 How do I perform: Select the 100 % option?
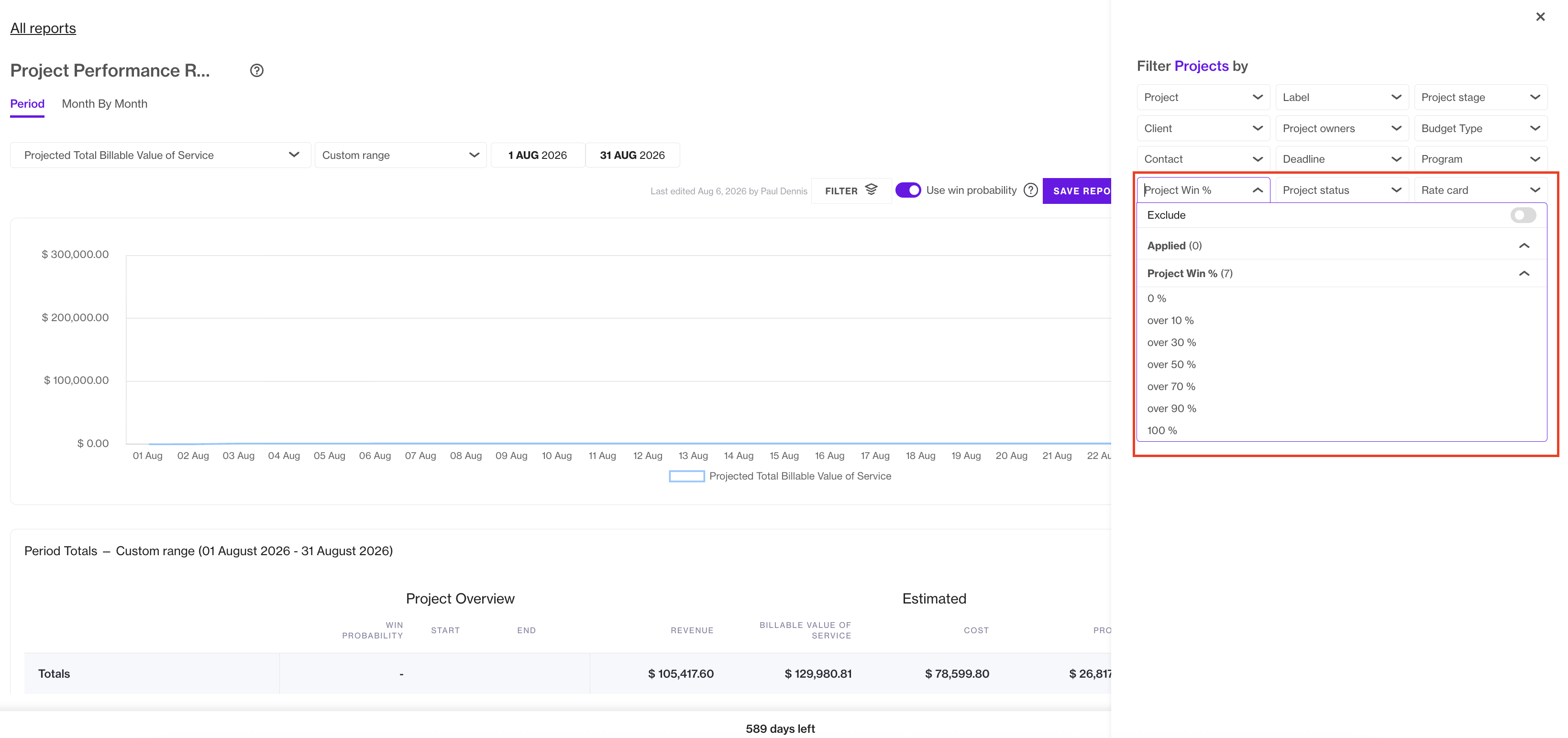(x=1342, y=430)
